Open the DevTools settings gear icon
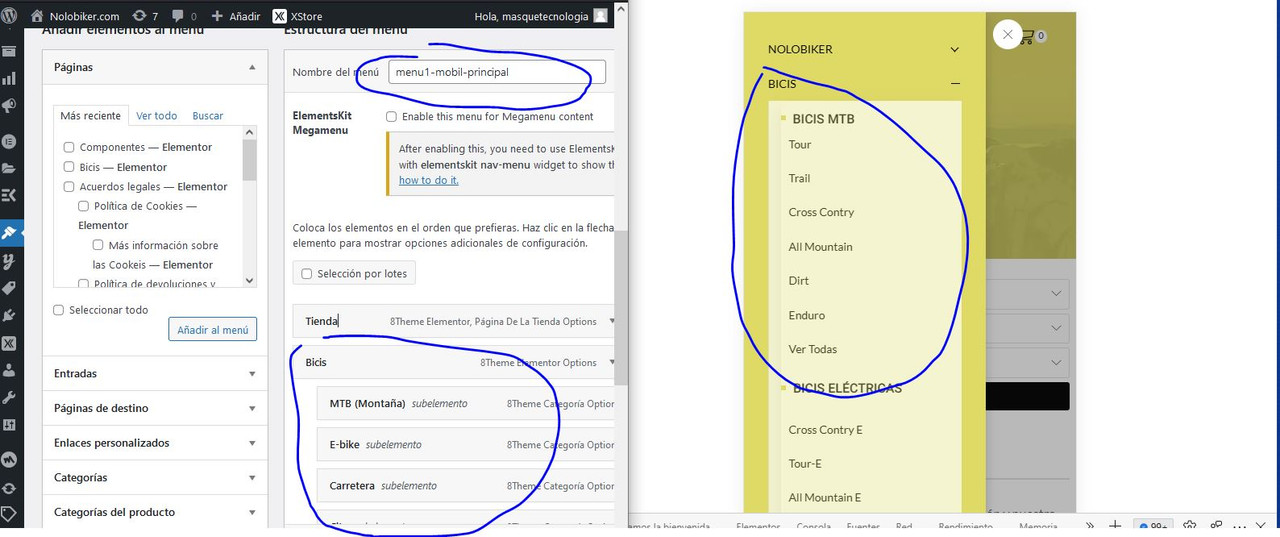Viewport: 1280px width, 537px height. (1190, 526)
